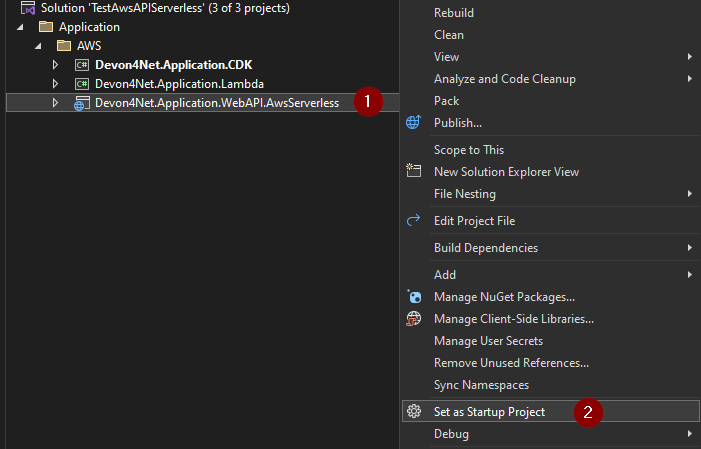This screenshot has width=701, height=449.
Task: Open the Add submenu arrow
Action: point(689,275)
